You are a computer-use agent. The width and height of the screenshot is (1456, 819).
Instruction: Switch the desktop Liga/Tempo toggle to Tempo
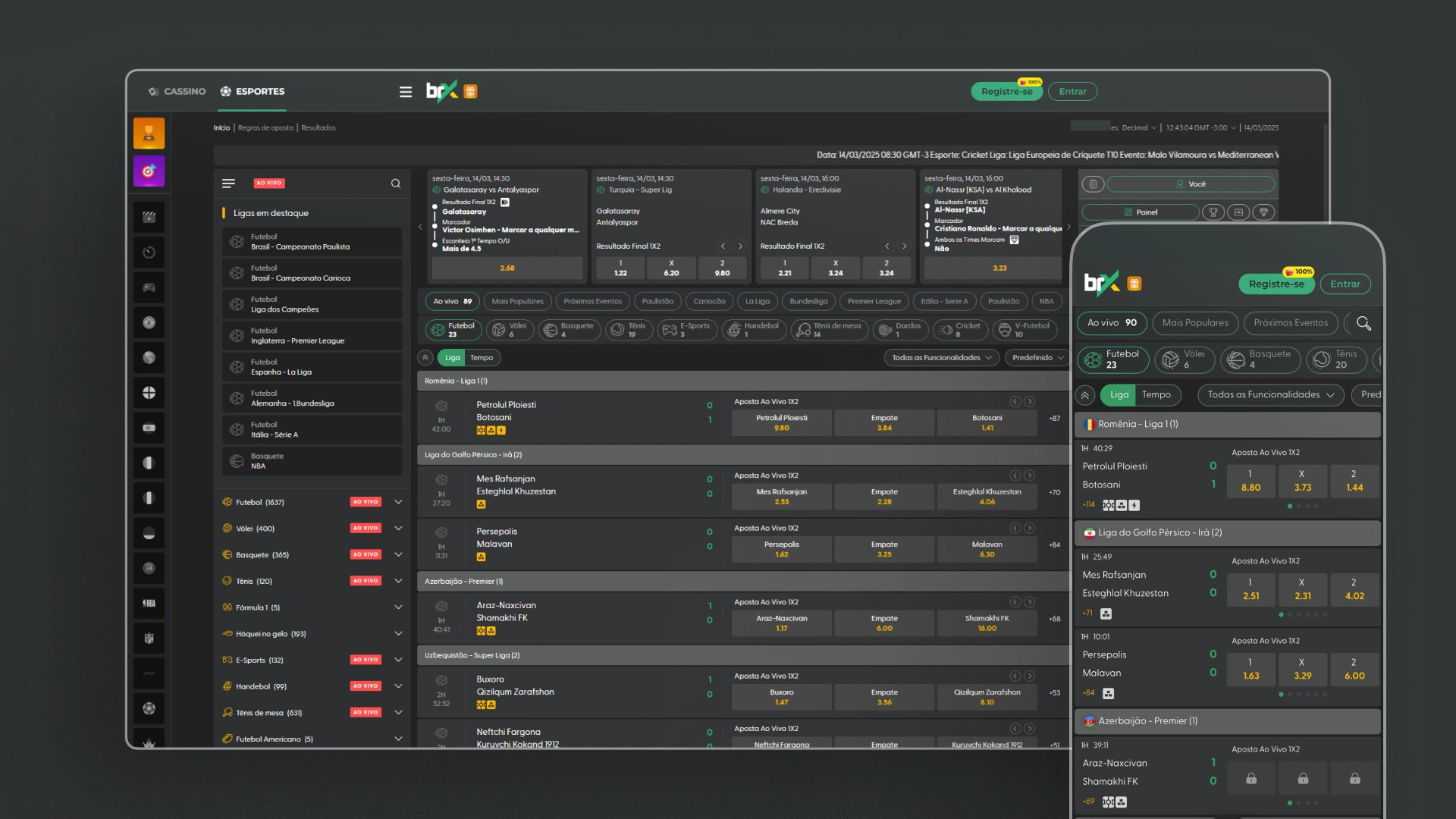pos(482,358)
